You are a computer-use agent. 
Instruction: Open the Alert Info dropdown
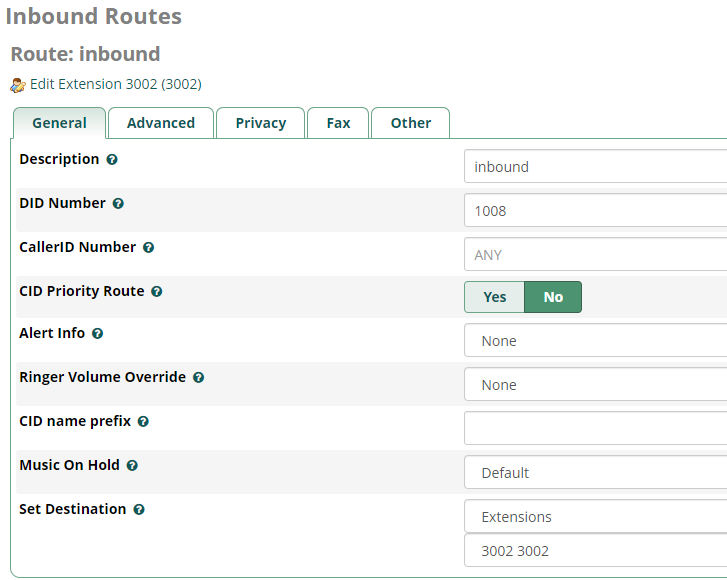click(595, 340)
